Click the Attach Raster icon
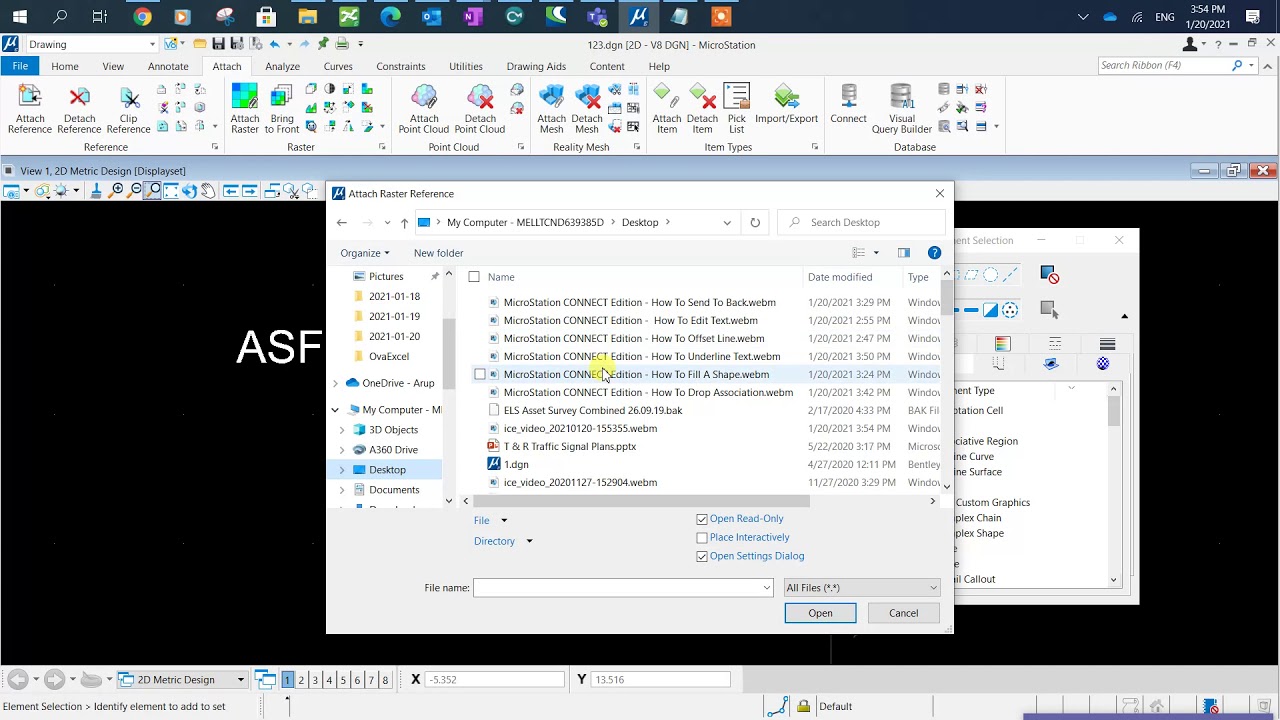Screen dimensions: 1280x720 [245, 109]
